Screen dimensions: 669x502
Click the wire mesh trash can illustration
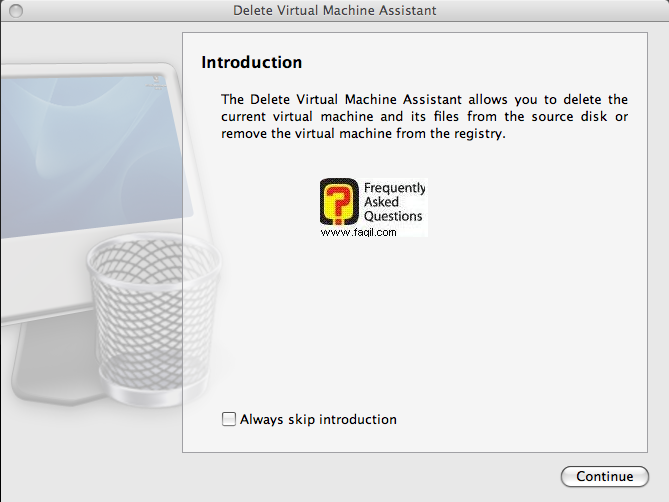coord(154,318)
